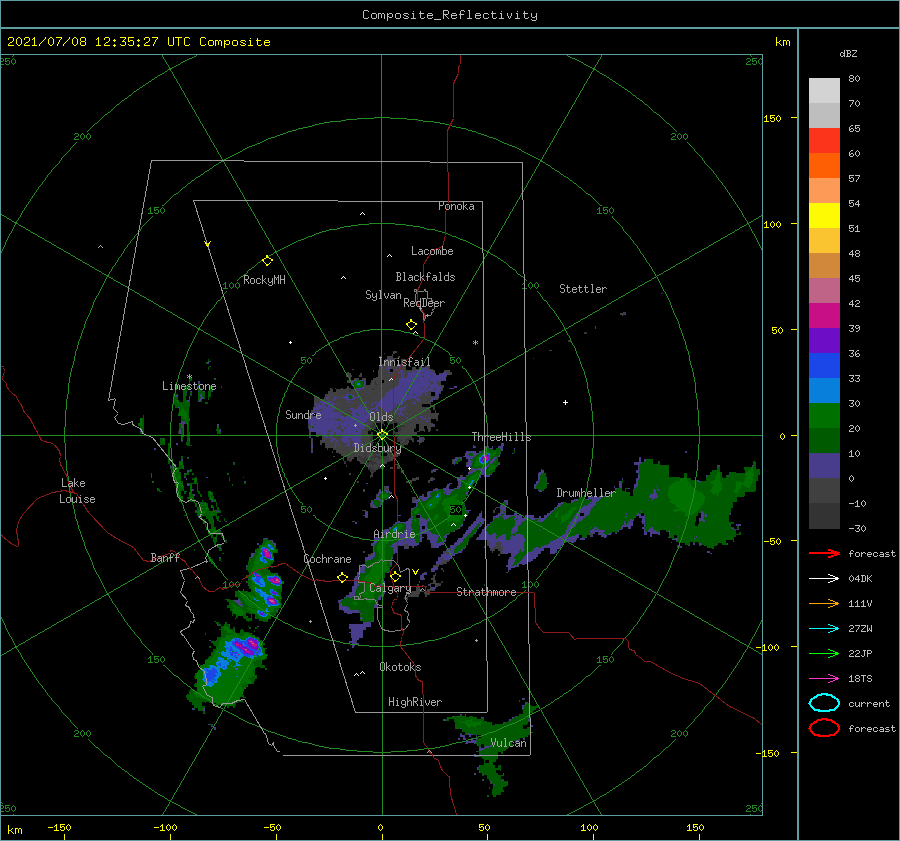900x841 pixels.
Task: Click the Limestone label
Action: pos(189,386)
